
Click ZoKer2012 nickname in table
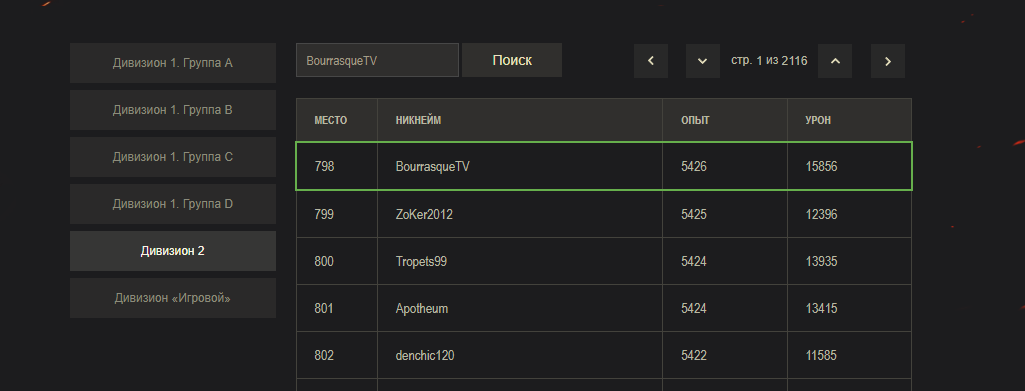coord(424,214)
